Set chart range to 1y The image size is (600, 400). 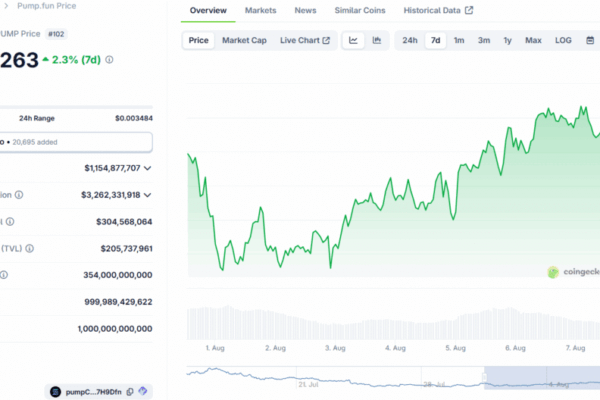click(507, 40)
